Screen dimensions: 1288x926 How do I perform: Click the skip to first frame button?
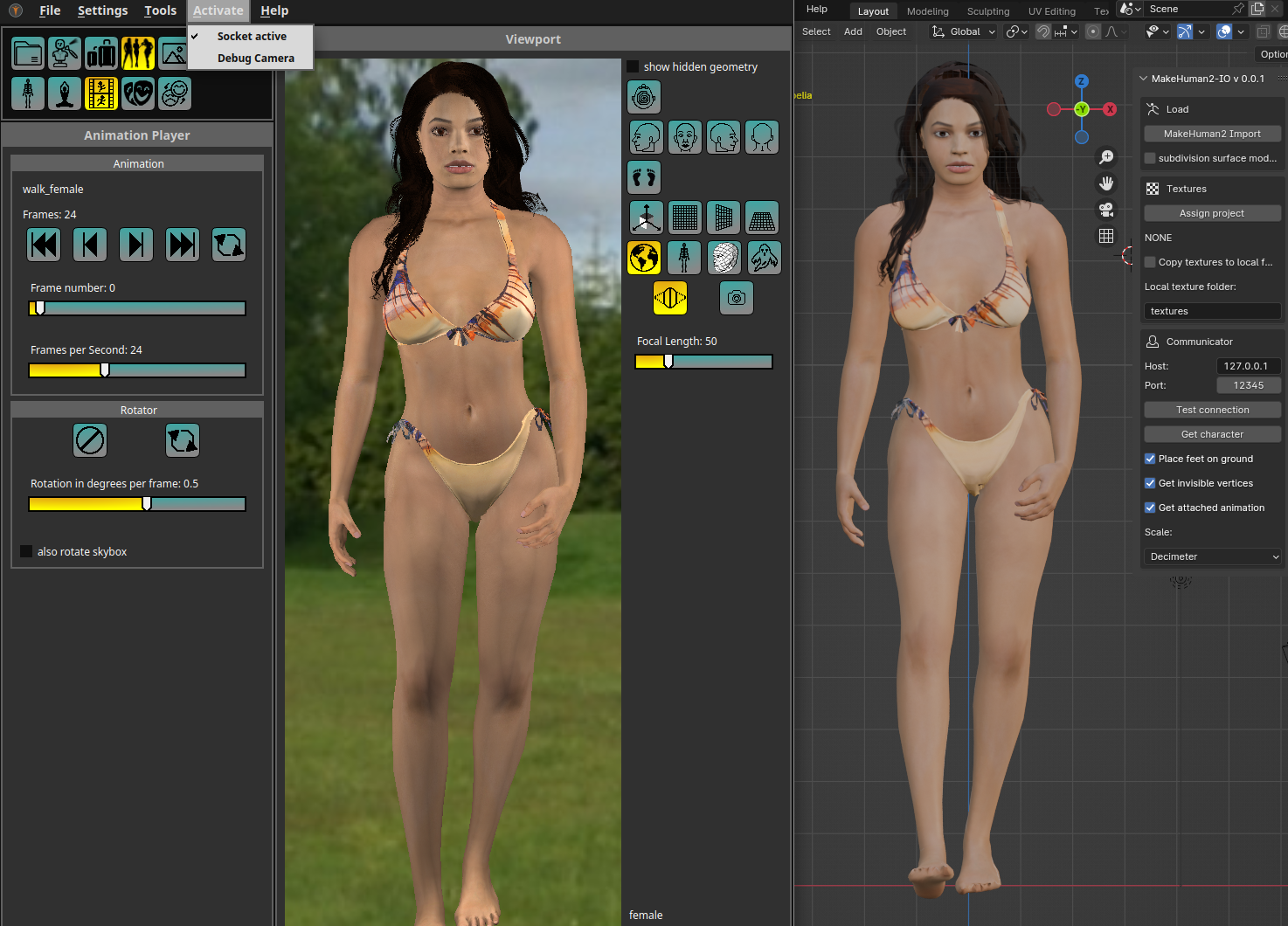pyautogui.click(x=44, y=245)
